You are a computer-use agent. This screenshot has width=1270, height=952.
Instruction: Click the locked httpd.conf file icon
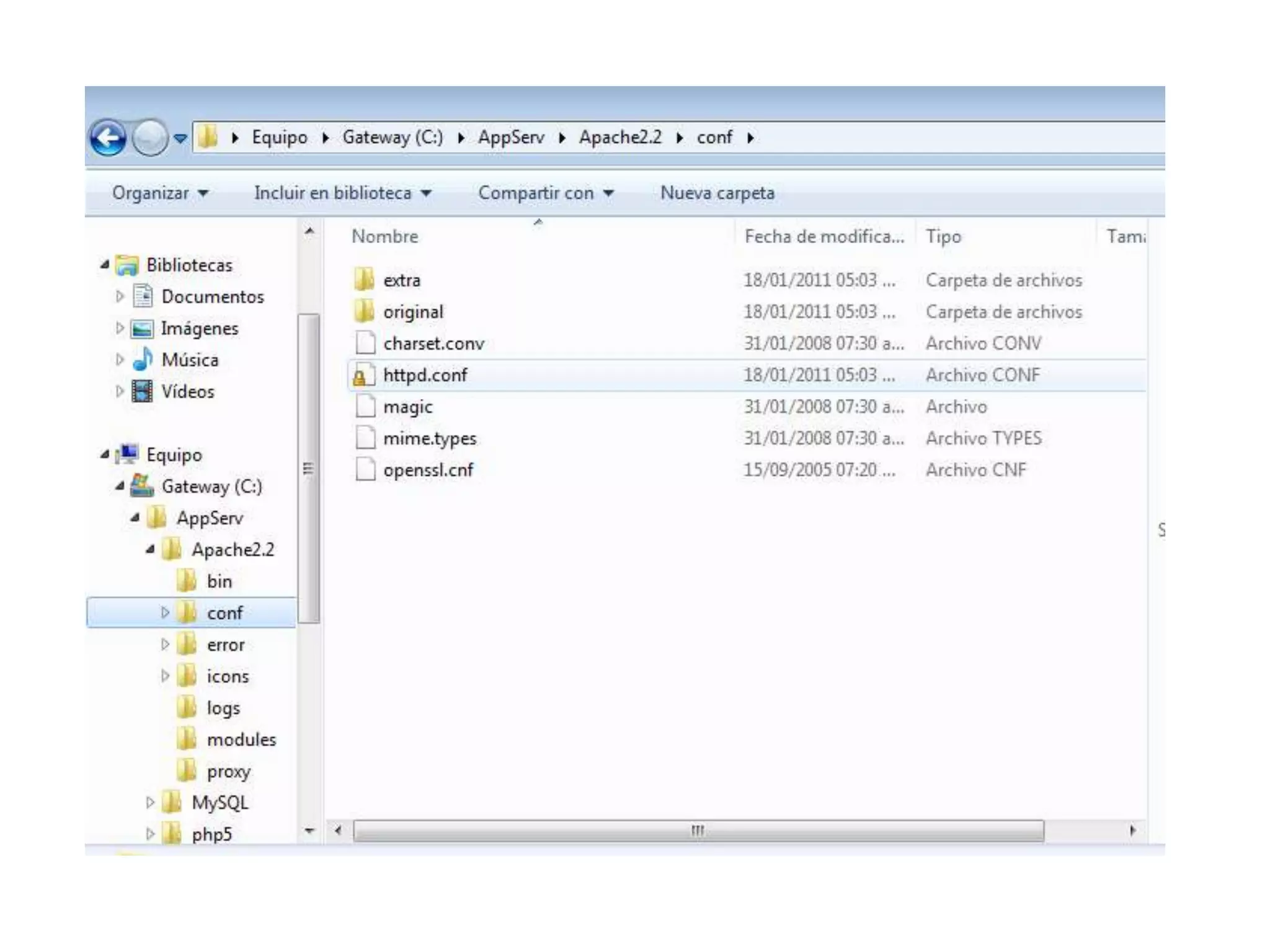(x=364, y=376)
